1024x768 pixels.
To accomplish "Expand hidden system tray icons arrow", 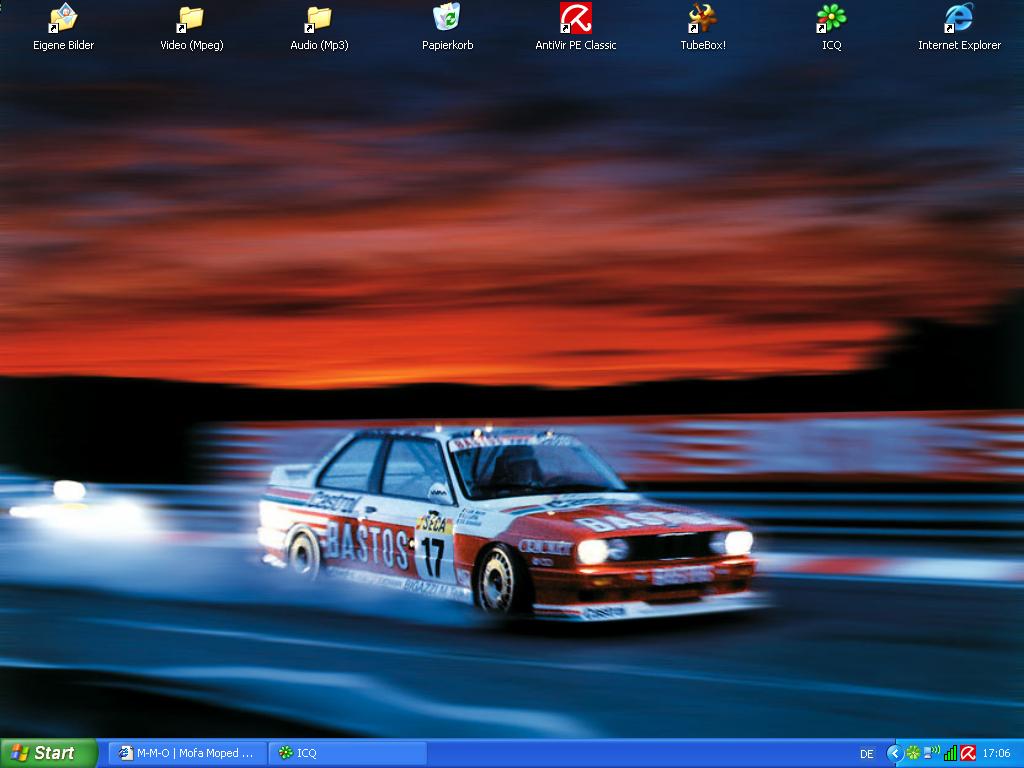I will [x=895, y=753].
